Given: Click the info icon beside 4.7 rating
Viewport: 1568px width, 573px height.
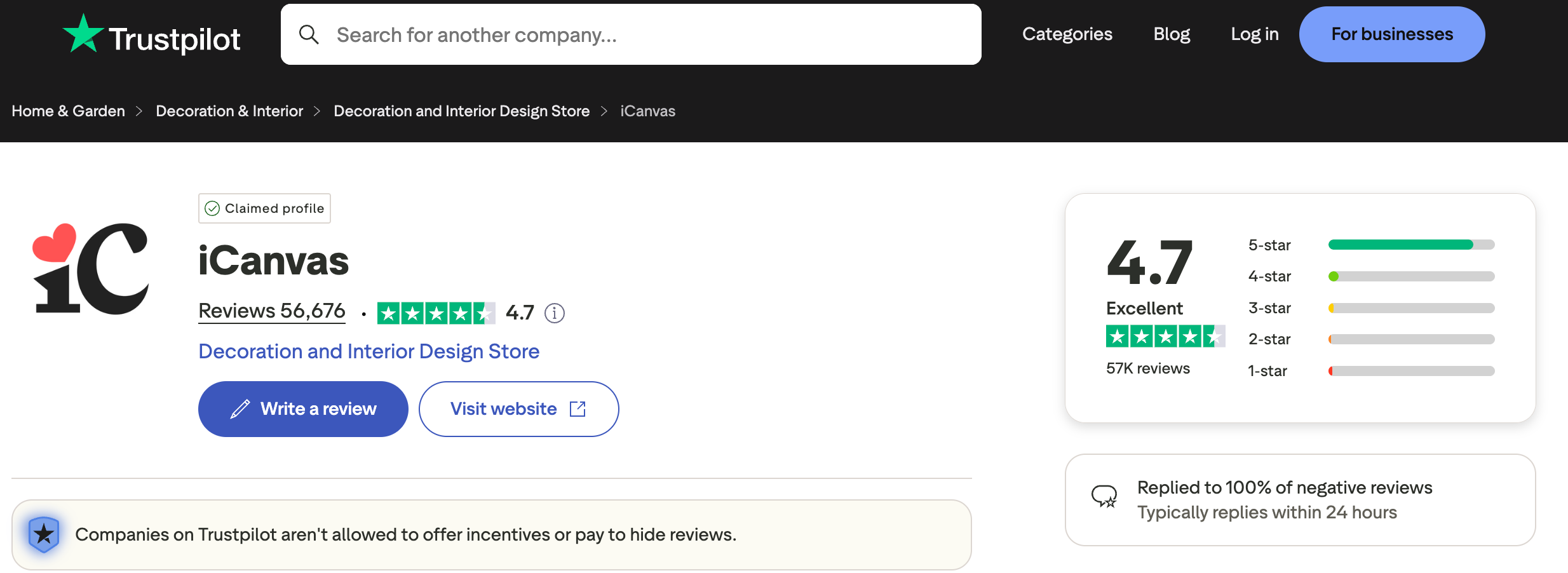Looking at the screenshot, I should tap(554, 313).
